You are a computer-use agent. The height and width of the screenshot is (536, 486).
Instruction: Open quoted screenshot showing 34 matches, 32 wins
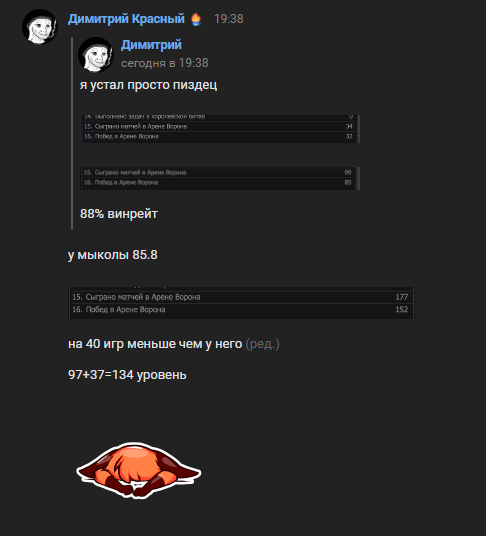[220, 129]
